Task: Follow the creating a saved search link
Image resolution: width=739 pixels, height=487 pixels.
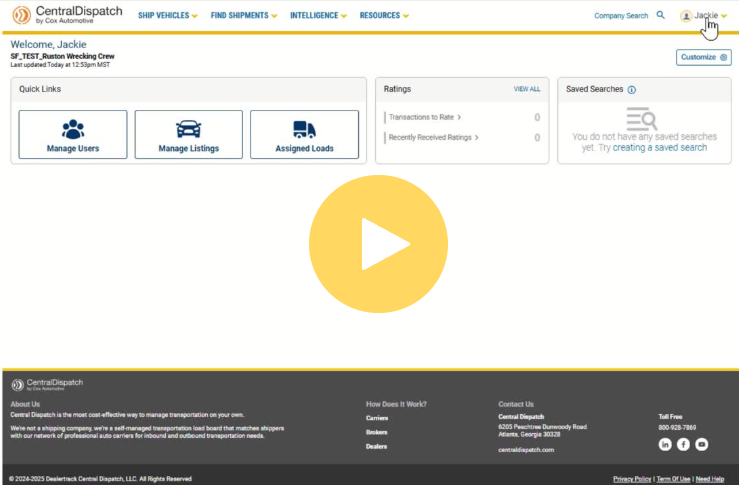Action: (659, 148)
